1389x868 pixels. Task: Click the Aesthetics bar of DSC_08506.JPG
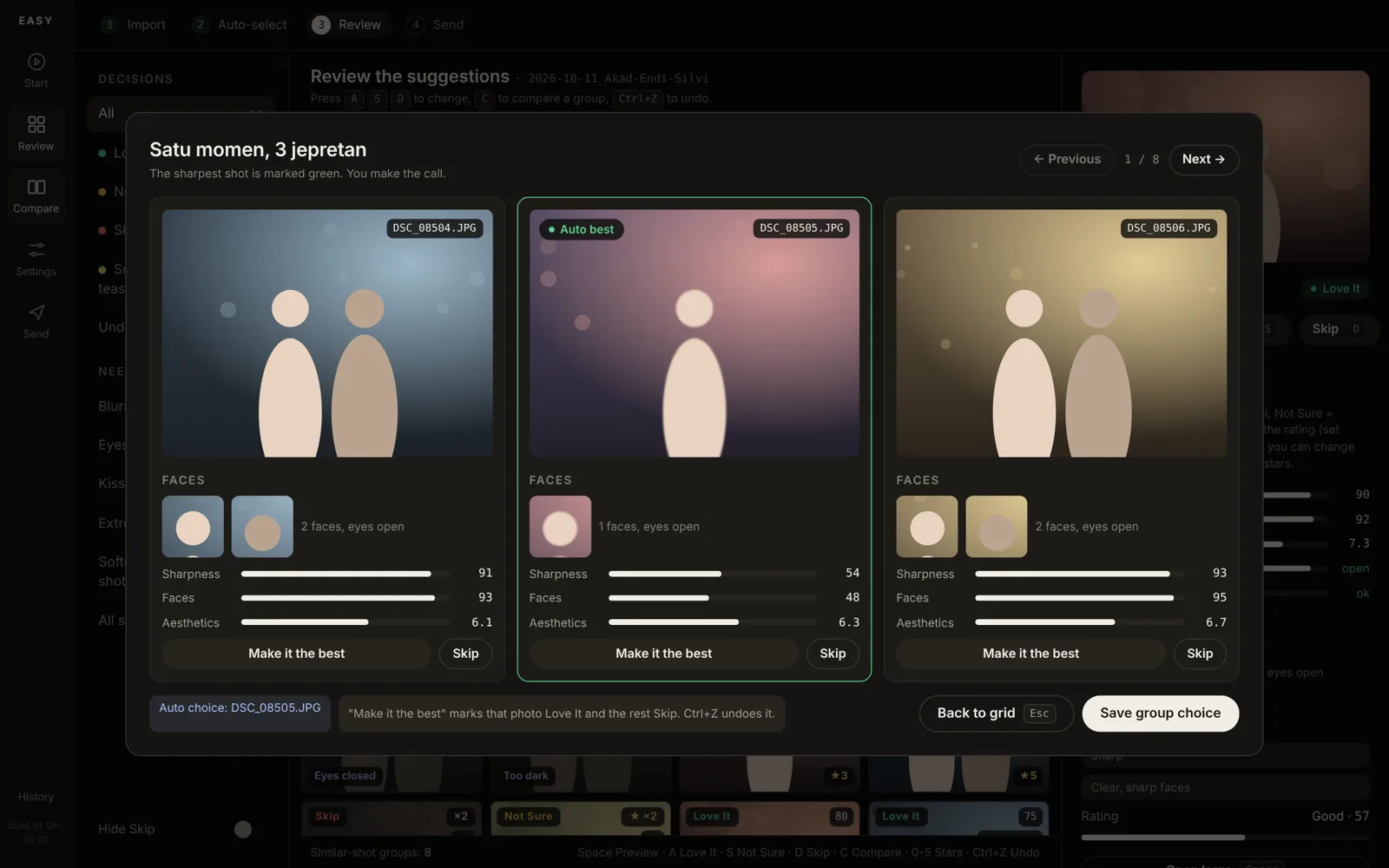coord(1079,622)
